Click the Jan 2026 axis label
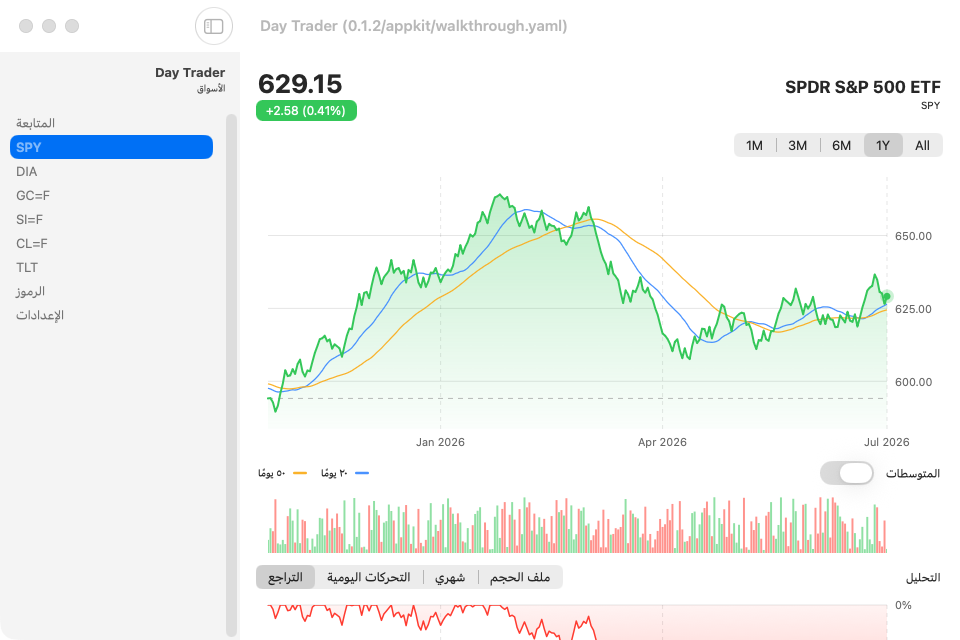This screenshot has width=960, height=640. 440,442
